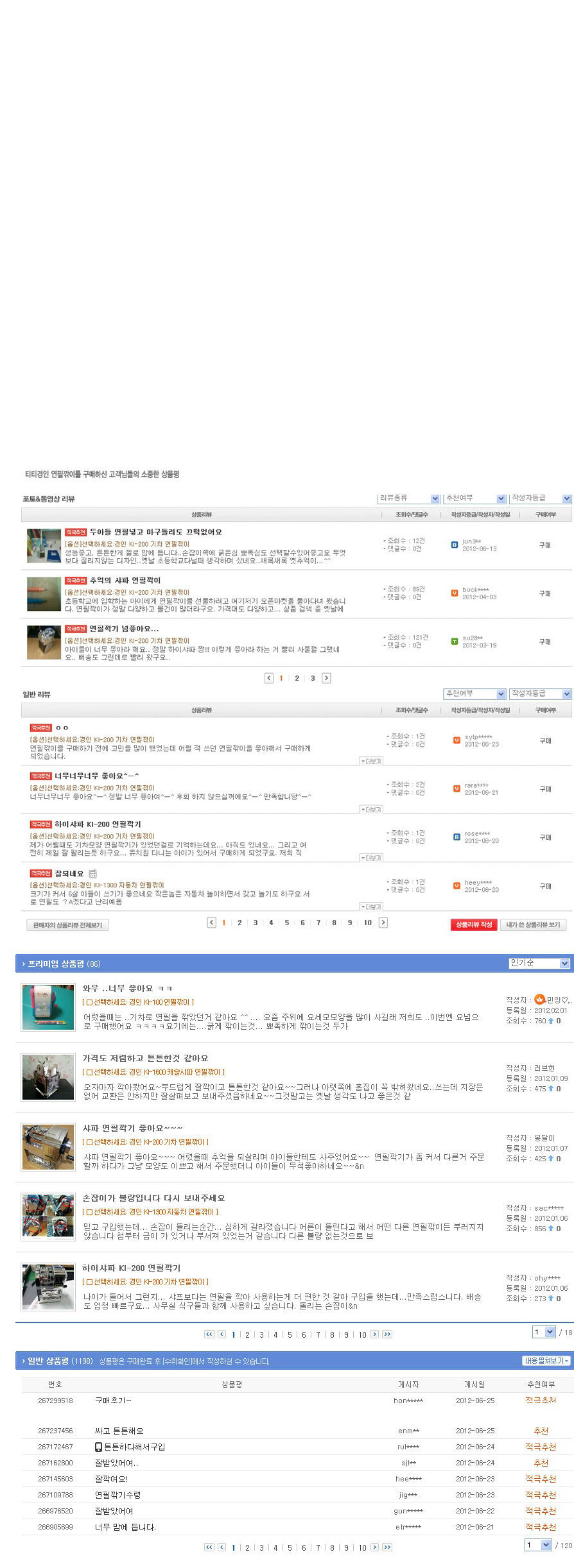The image size is (574, 1568).
Task: Go to page 2 of photo reviews
Action: (x=297, y=678)
